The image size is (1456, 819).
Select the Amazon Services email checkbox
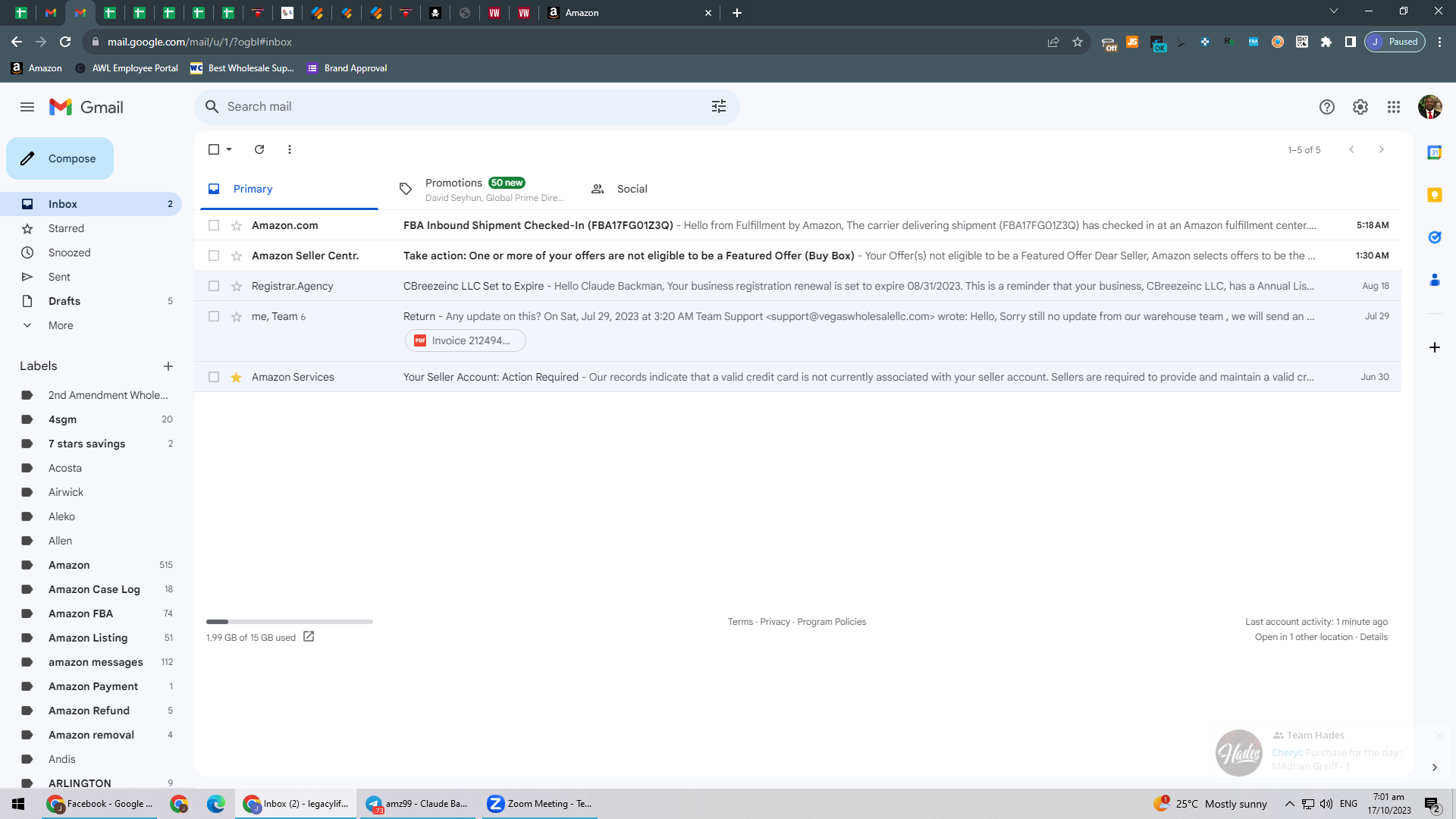click(x=214, y=377)
